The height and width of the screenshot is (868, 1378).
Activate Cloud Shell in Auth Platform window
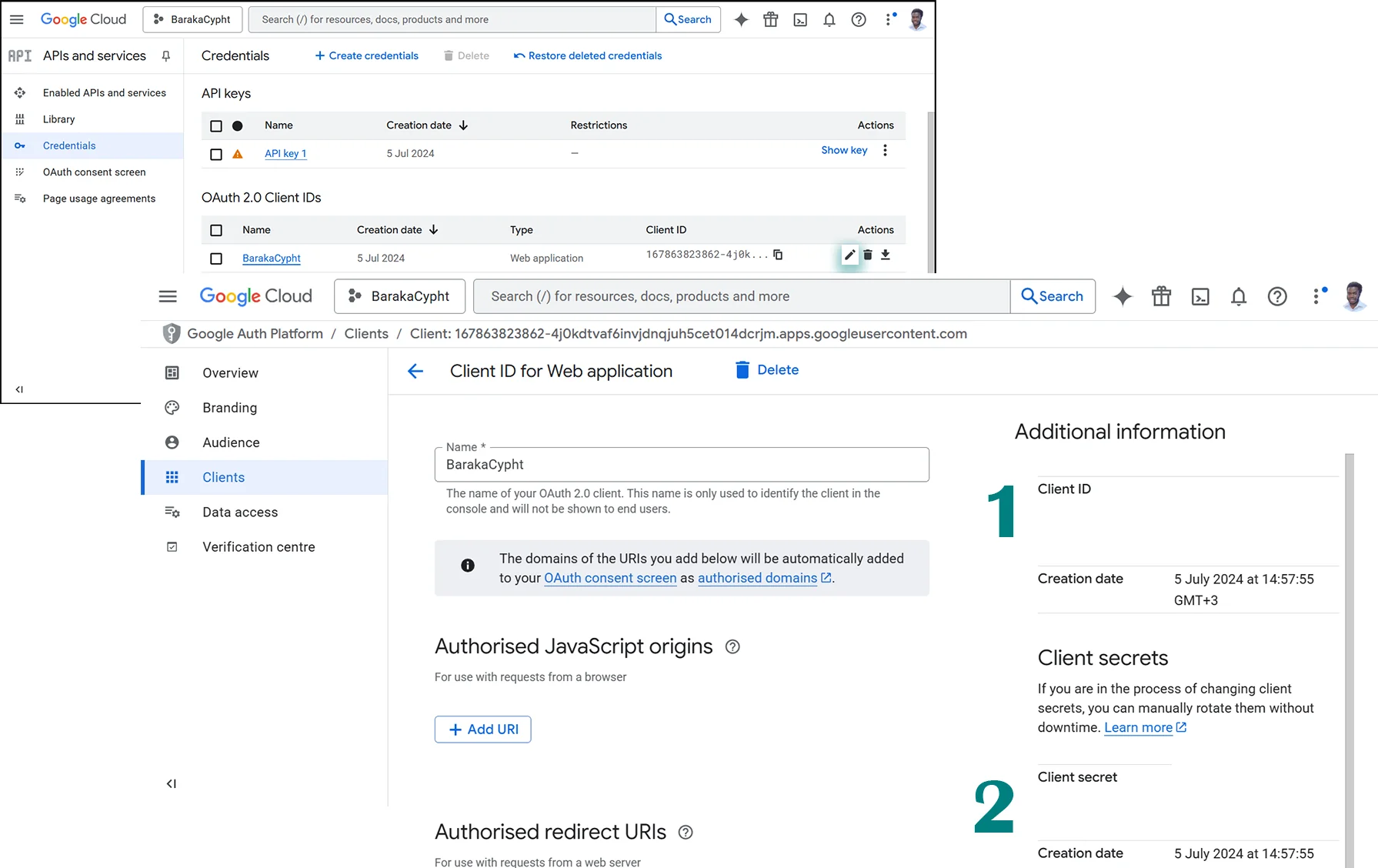[x=1200, y=296]
